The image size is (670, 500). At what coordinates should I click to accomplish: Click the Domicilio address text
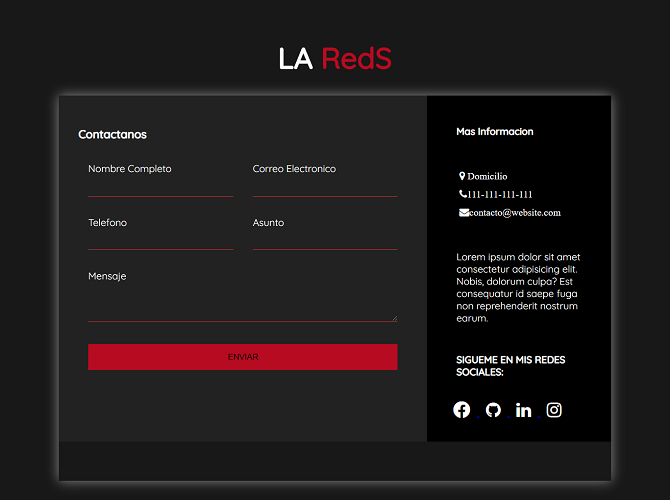coord(487,176)
